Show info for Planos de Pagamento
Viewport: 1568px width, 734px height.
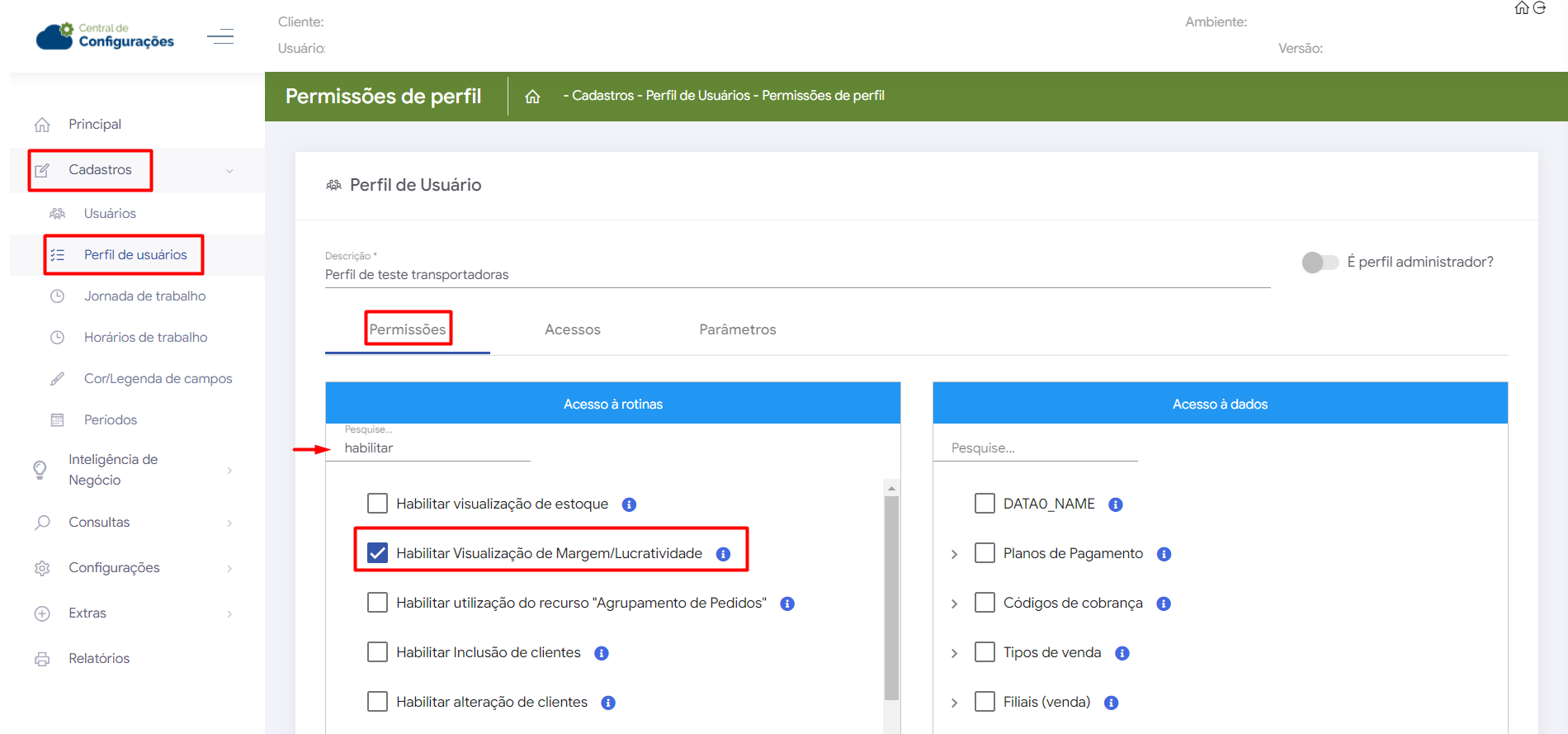point(1164,554)
